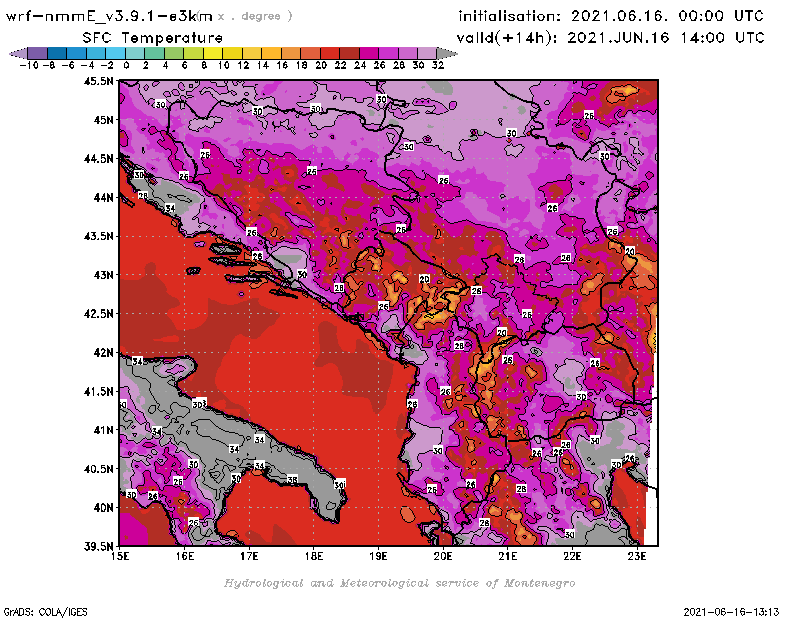Click the '18' colorbar tick label
The width and height of the screenshot is (800, 618).
point(302,65)
